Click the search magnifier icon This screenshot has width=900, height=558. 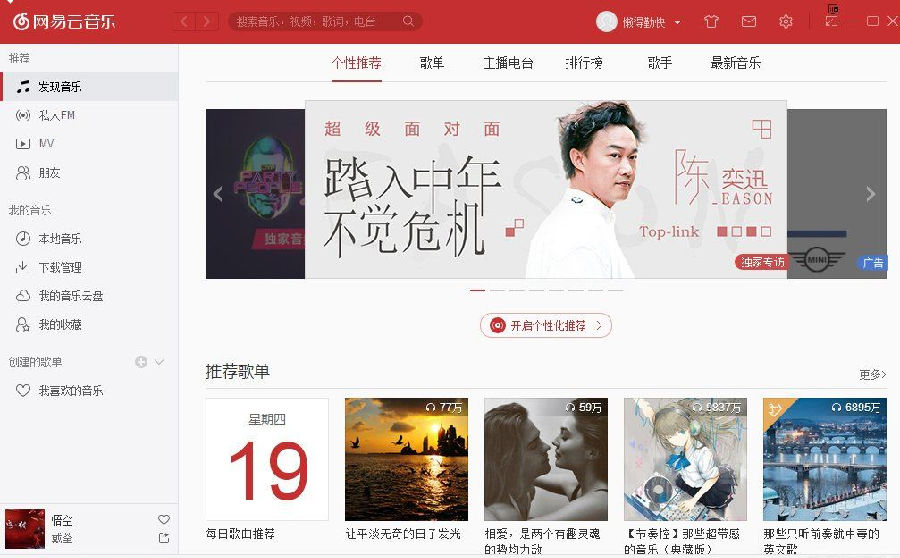[x=408, y=21]
